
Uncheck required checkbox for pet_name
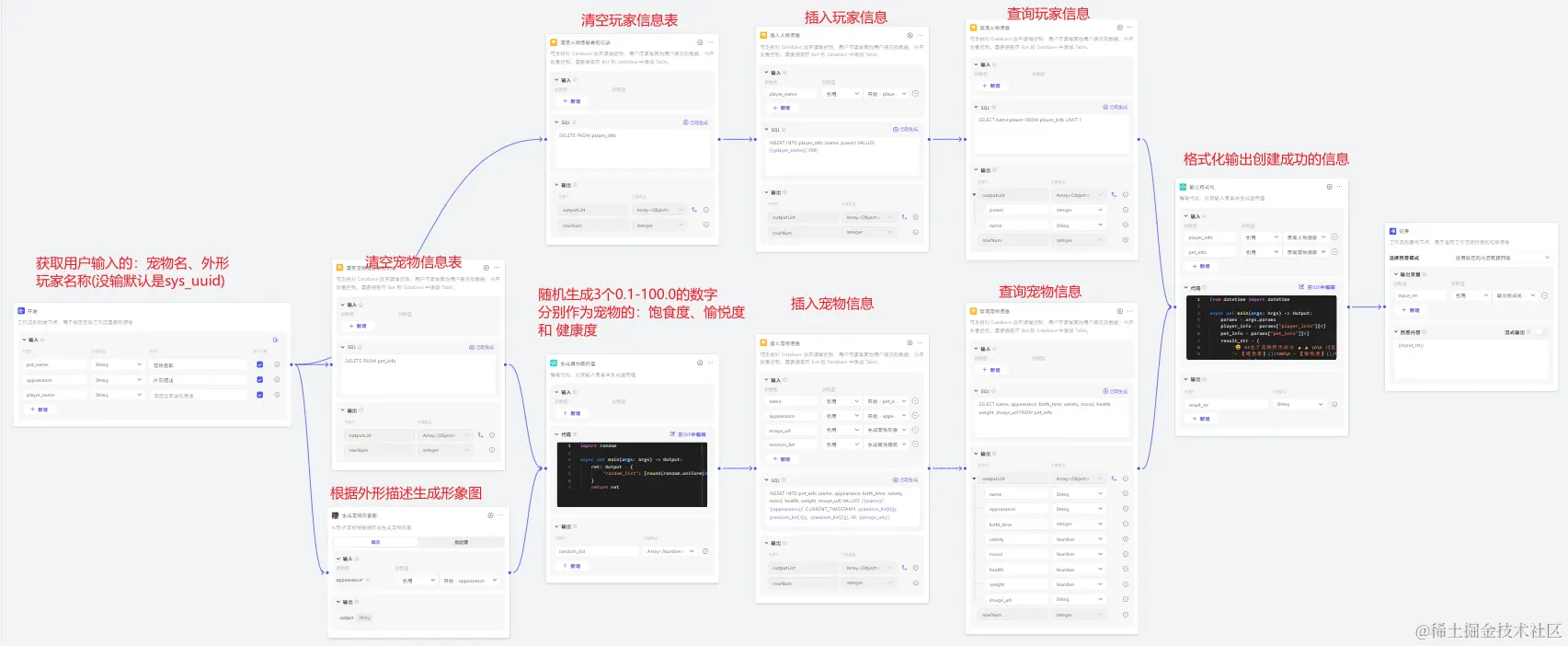point(259,364)
